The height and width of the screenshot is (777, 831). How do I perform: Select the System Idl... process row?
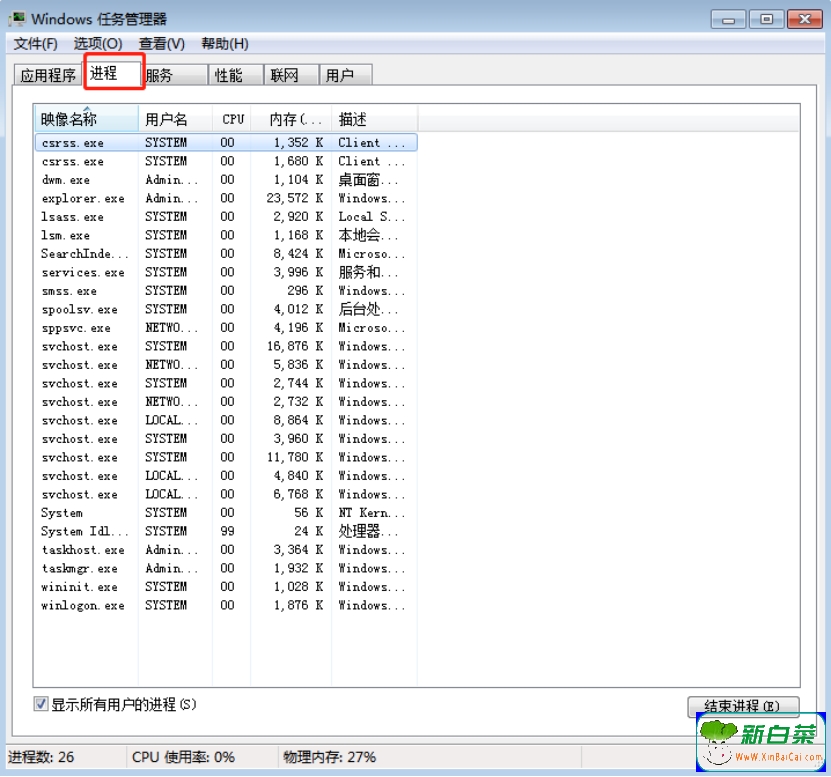click(x=226, y=531)
